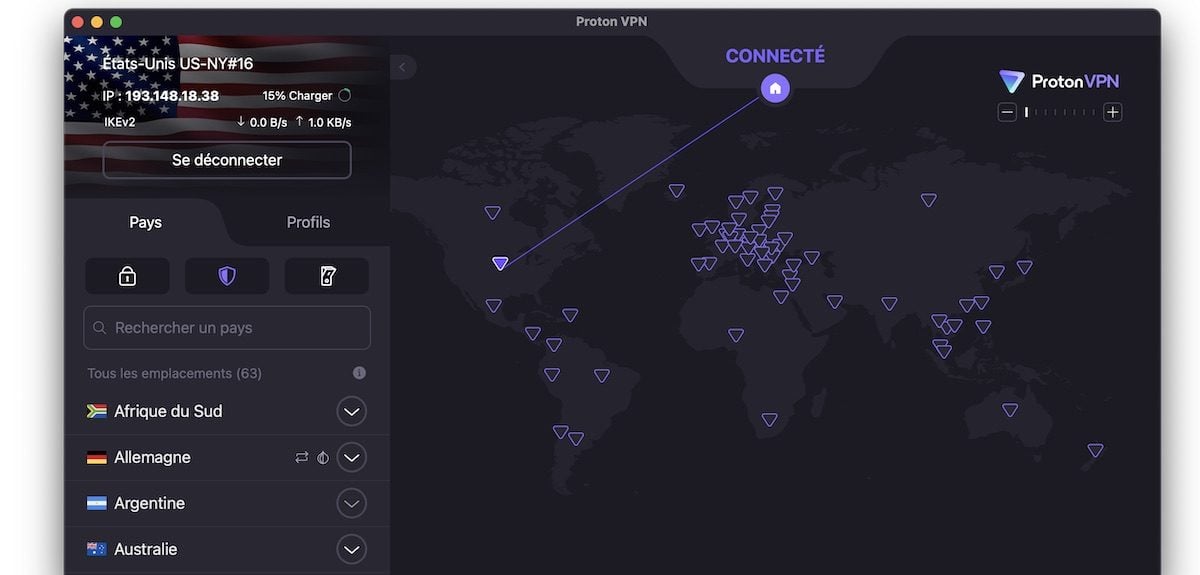
Task: Select Argentine in country list
Action: point(227,503)
